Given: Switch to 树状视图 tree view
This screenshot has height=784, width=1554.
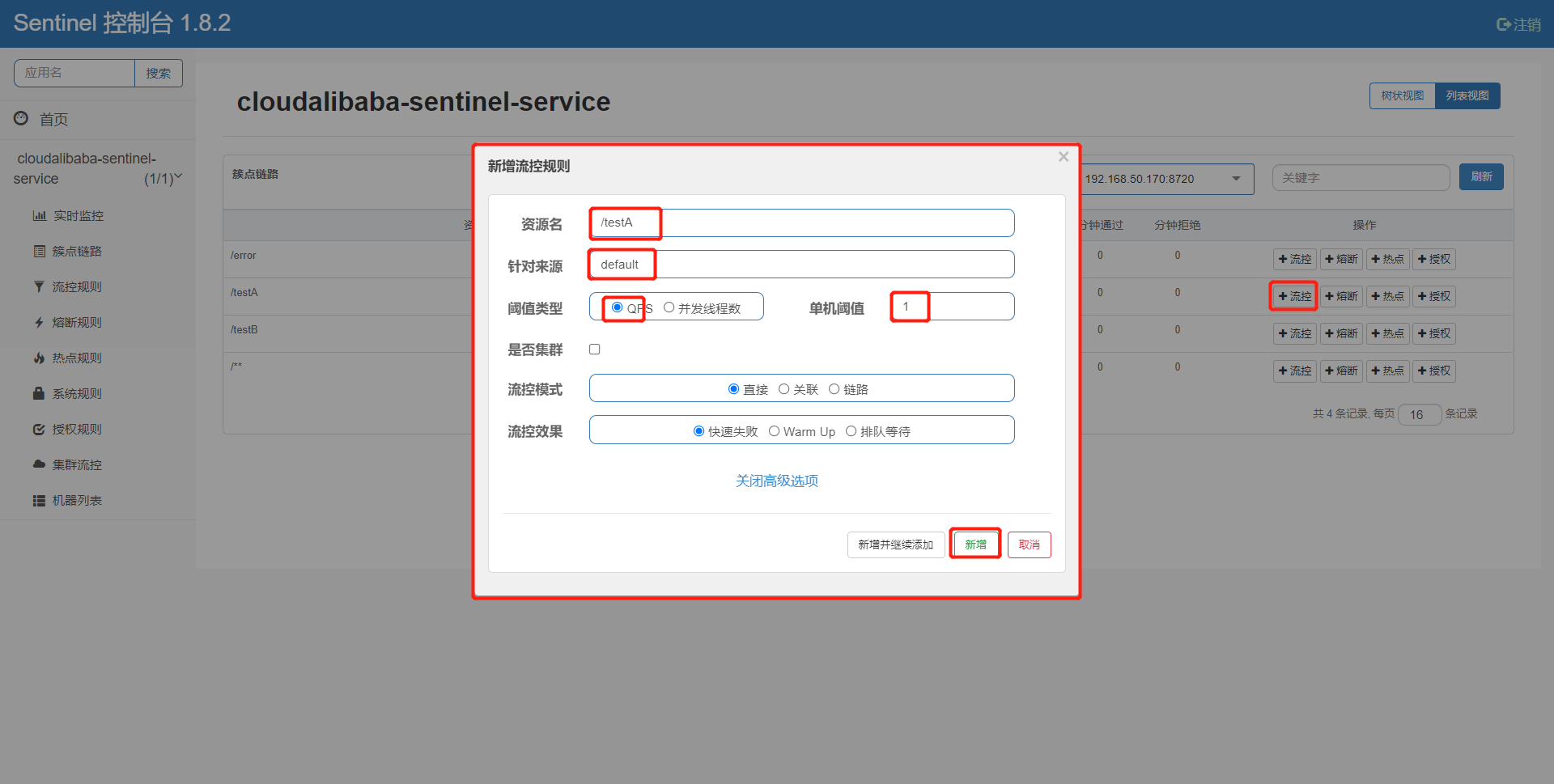Looking at the screenshot, I should pos(1402,95).
